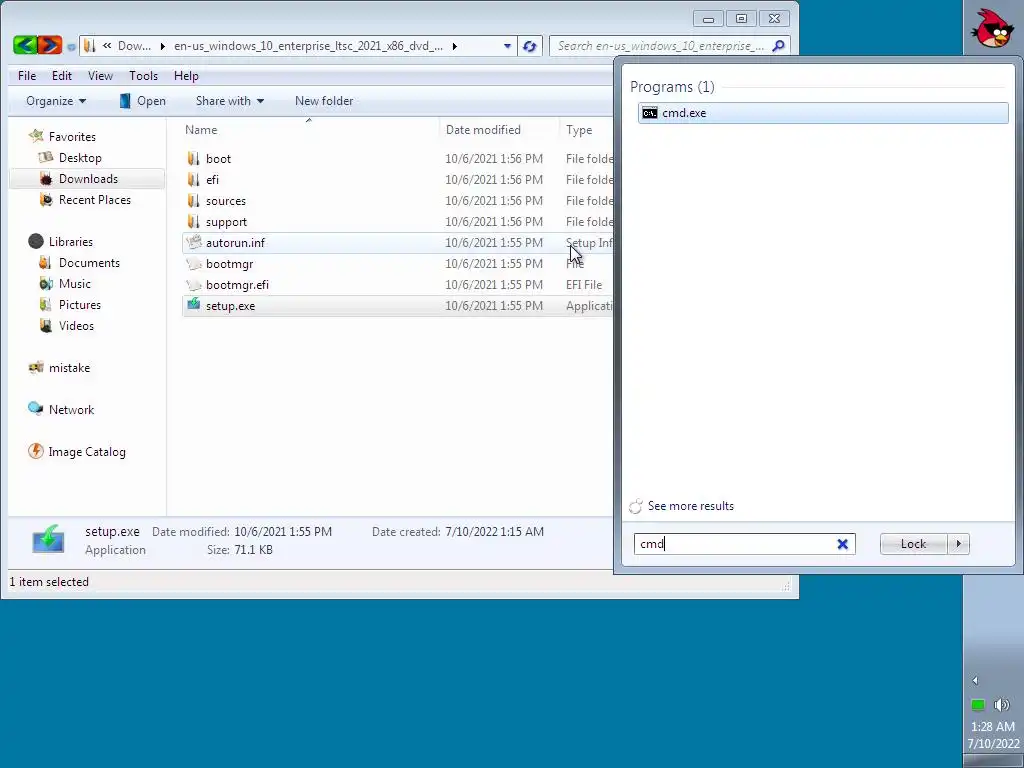
Task: Open the Documents library
Action: point(89,263)
